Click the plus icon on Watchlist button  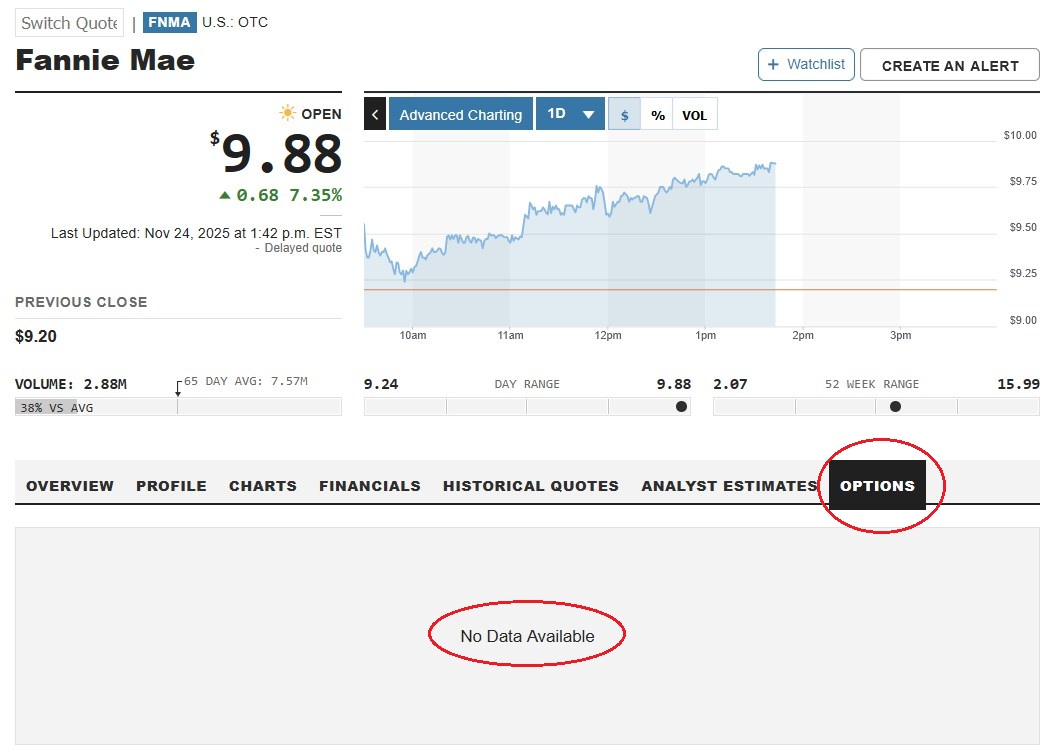tap(773, 65)
